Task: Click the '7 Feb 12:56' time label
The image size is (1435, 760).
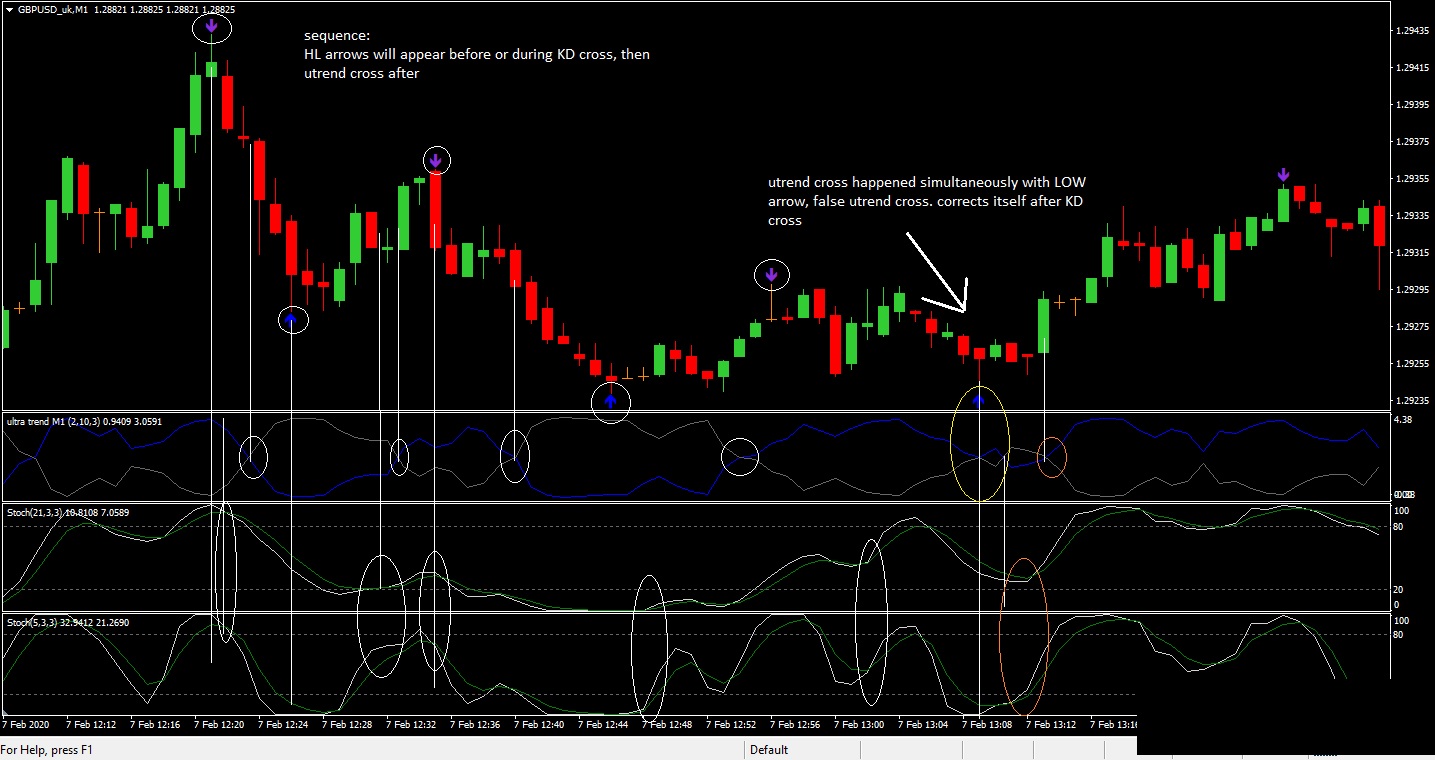Action: (795, 724)
